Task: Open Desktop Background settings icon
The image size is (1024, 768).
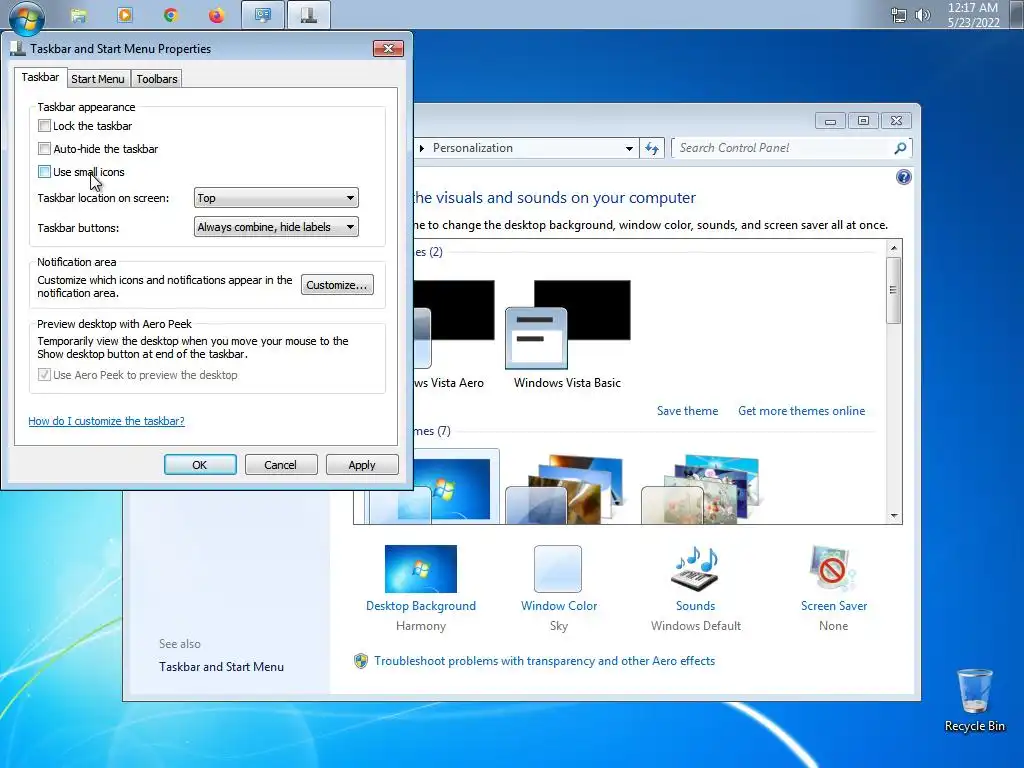Action: click(421, 569)
